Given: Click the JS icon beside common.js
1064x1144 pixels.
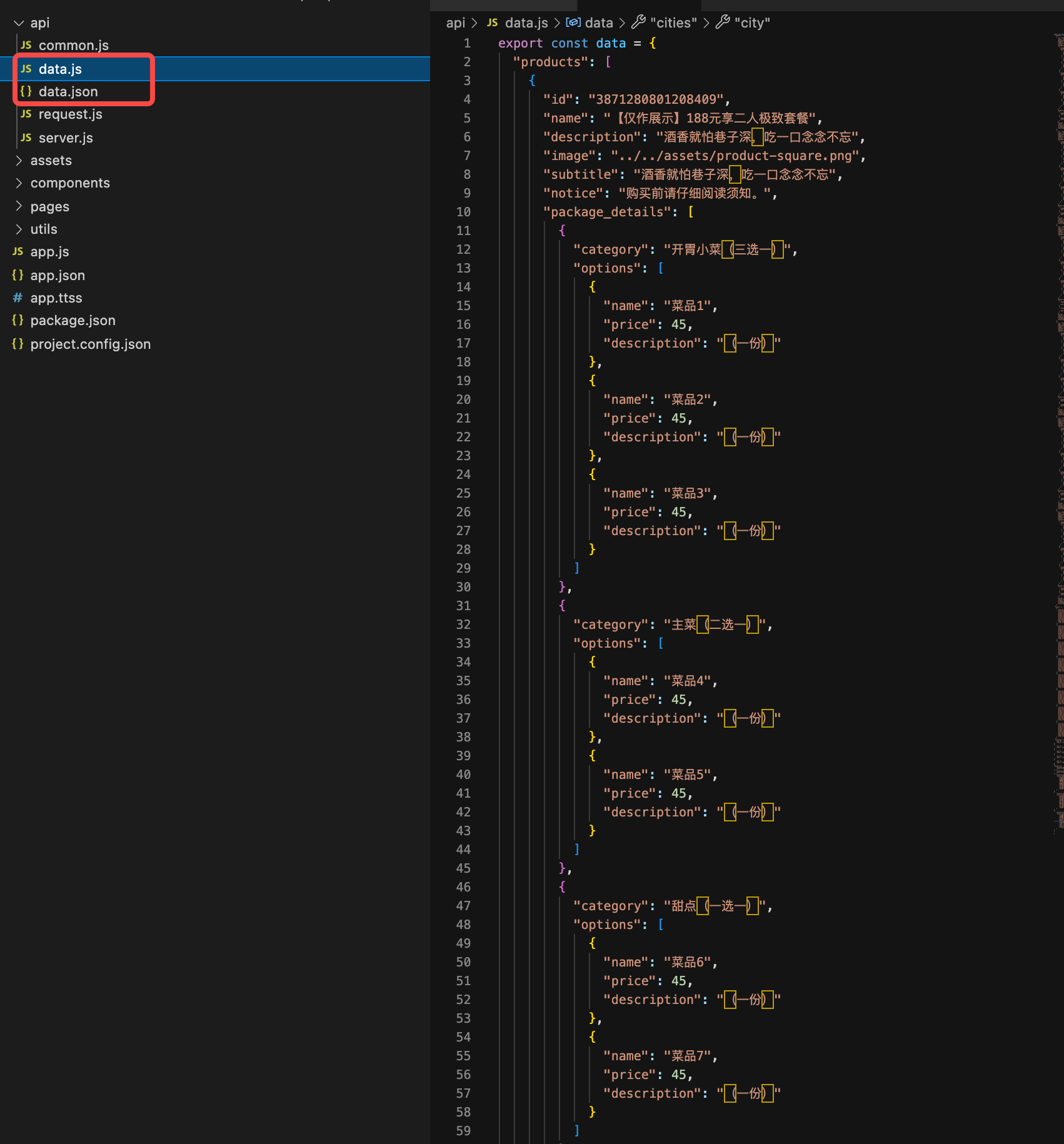Looking at the screenshot, I should 26,46.
